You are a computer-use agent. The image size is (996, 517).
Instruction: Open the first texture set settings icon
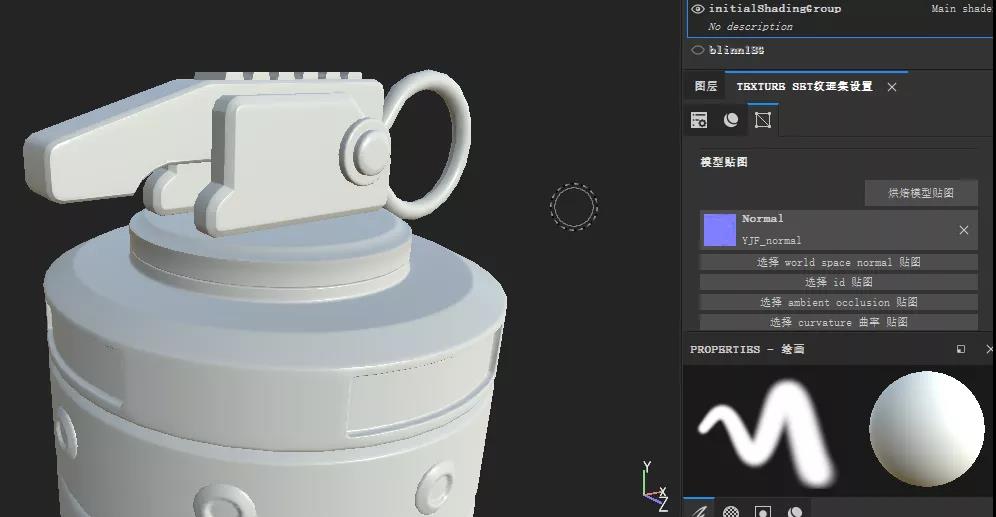tap(699, 120)
